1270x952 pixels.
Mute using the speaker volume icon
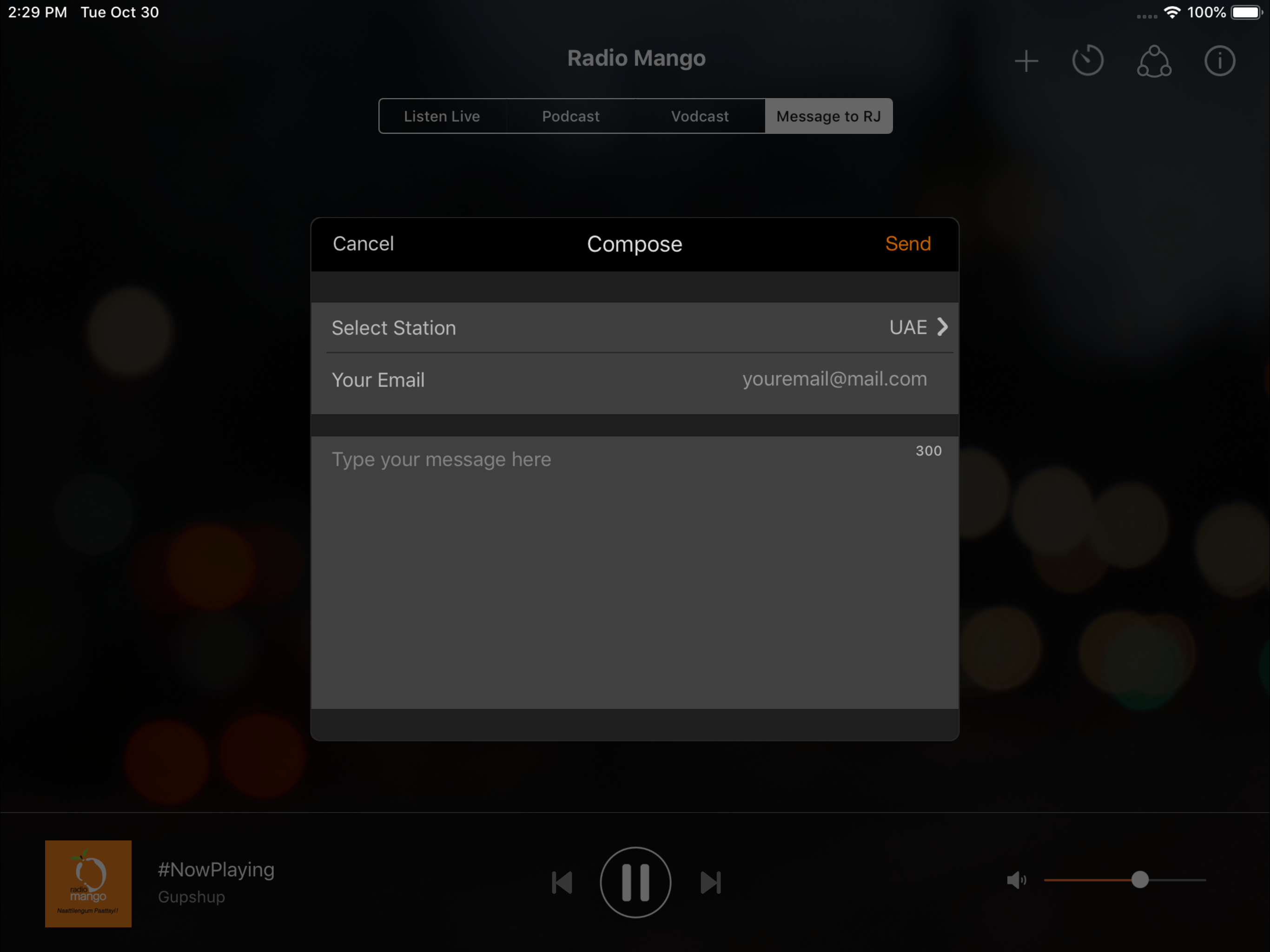click(x=1016, y=879)
